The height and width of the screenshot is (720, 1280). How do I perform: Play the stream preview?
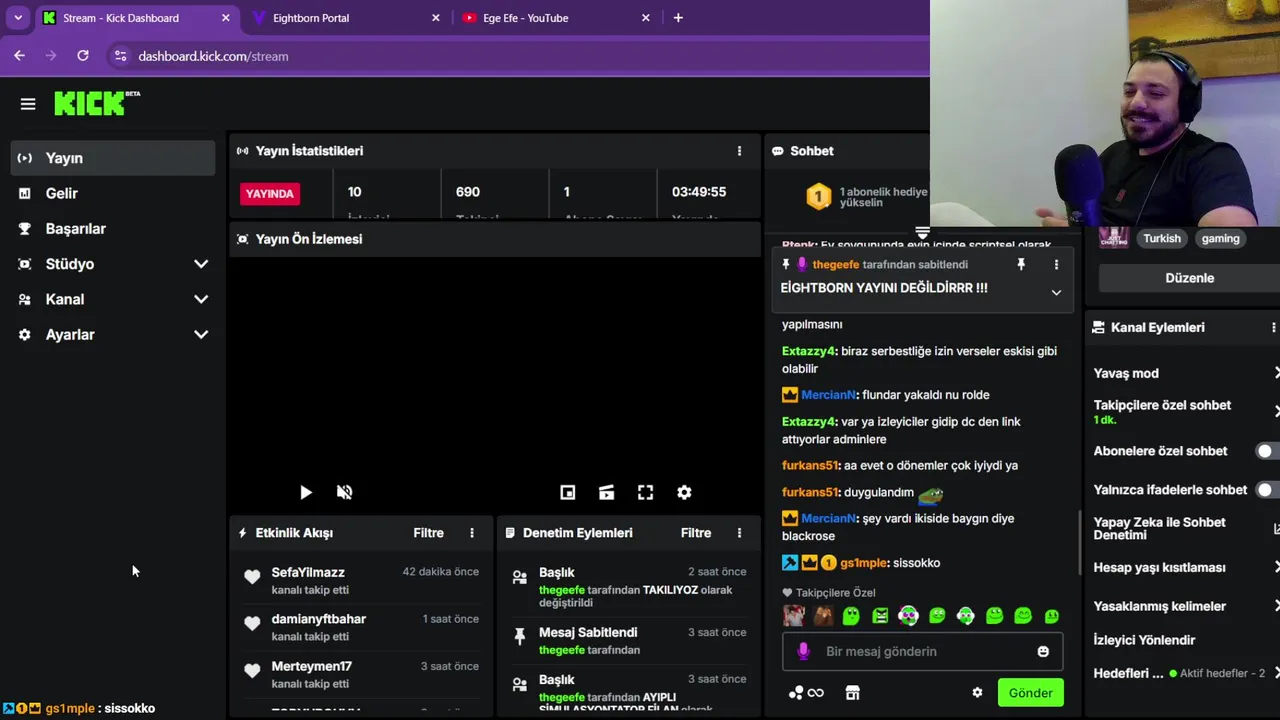[306, 492]
